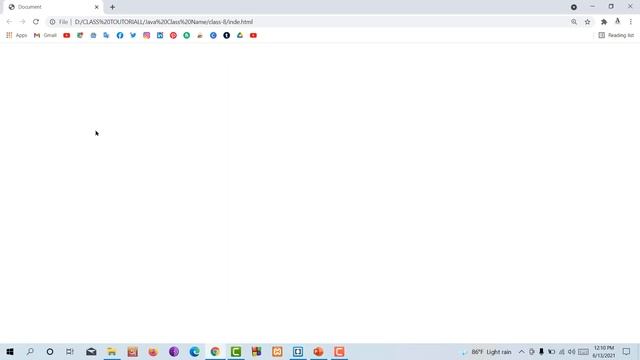
Task: Click the recording indicator in title bar
Action: (x=574, y=7)
